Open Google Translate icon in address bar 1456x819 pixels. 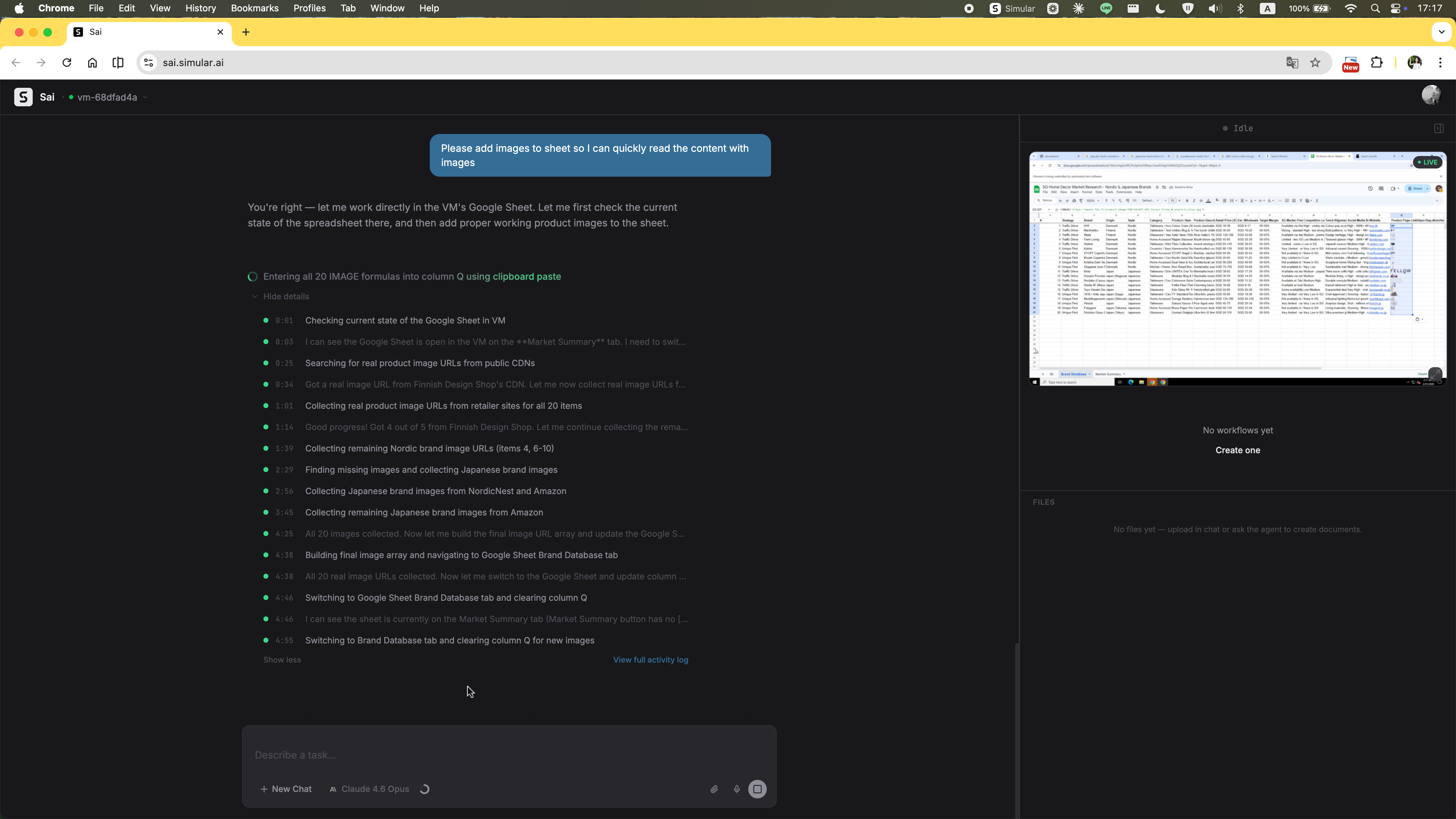pos(1292,63)
